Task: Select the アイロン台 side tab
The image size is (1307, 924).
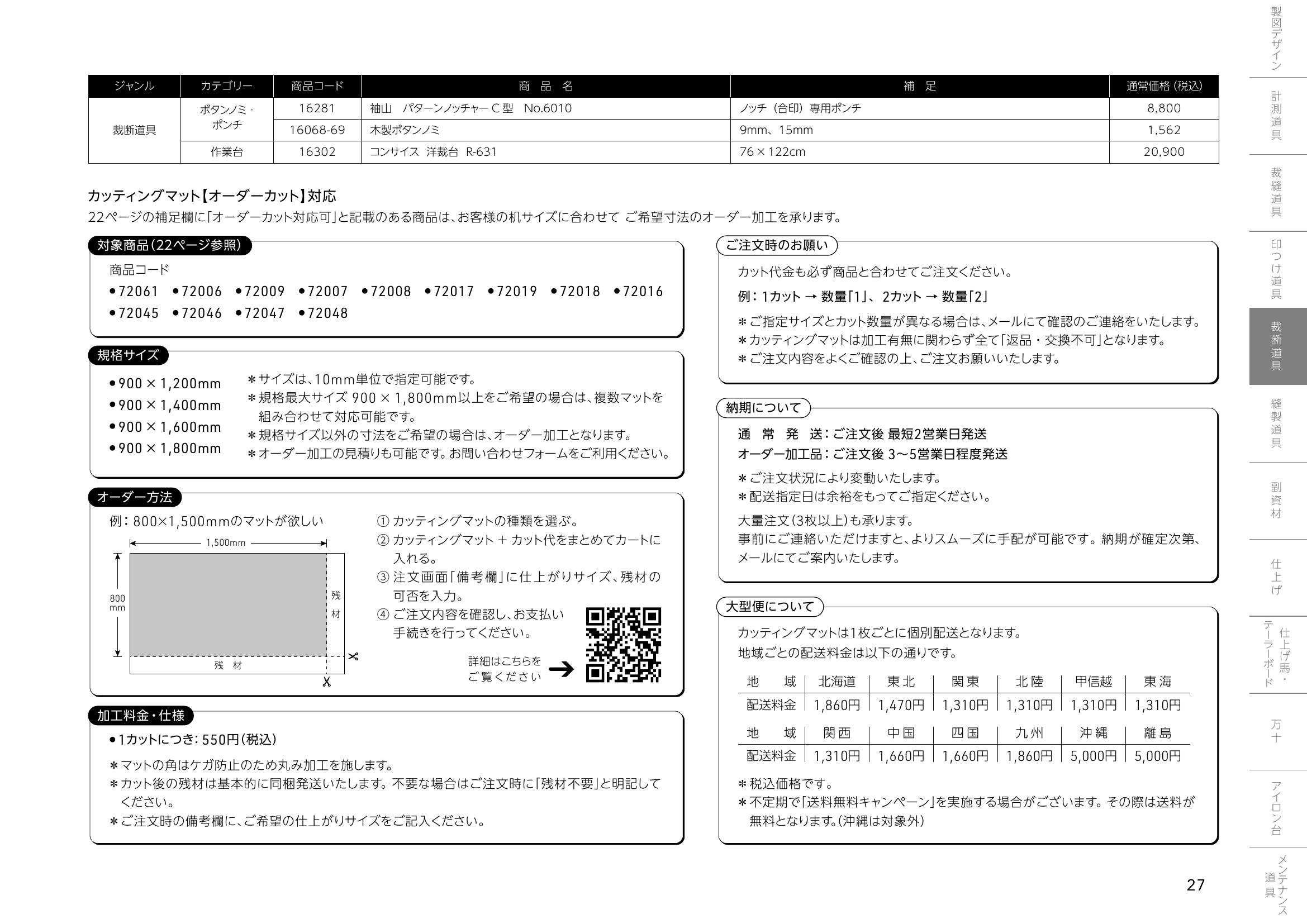Action: click(x=1276, y=808)
